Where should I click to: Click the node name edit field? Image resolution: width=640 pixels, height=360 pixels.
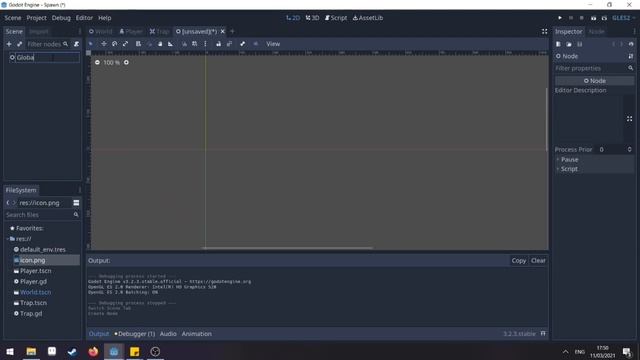[47, 58]
